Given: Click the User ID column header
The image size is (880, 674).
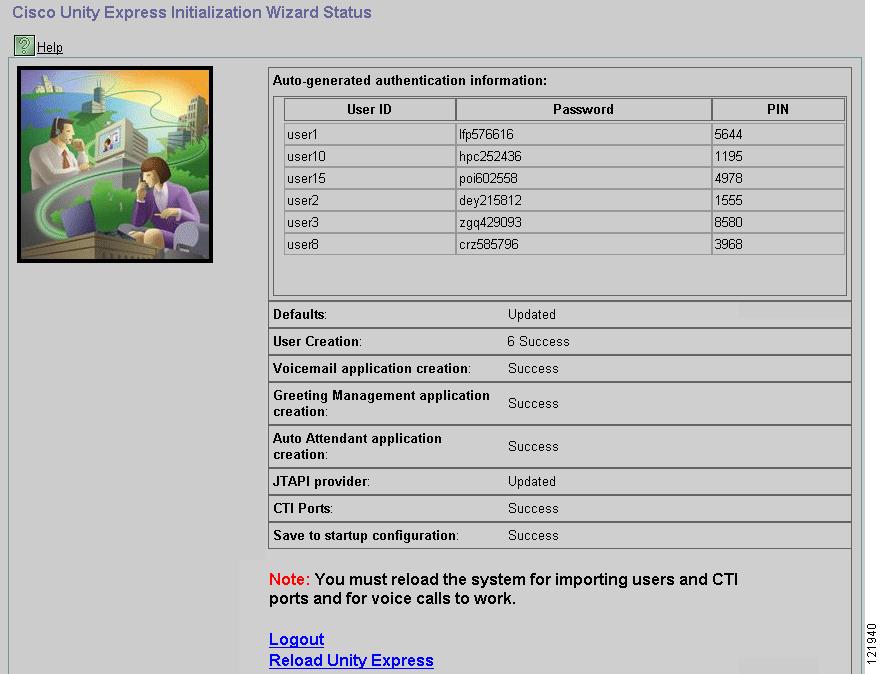Looking at the screenshot, I should 369,109.
